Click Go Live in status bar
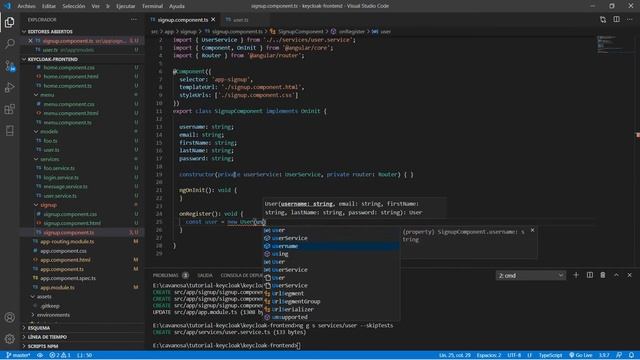This screenshot has height=360, width=640. coord(580,355)
